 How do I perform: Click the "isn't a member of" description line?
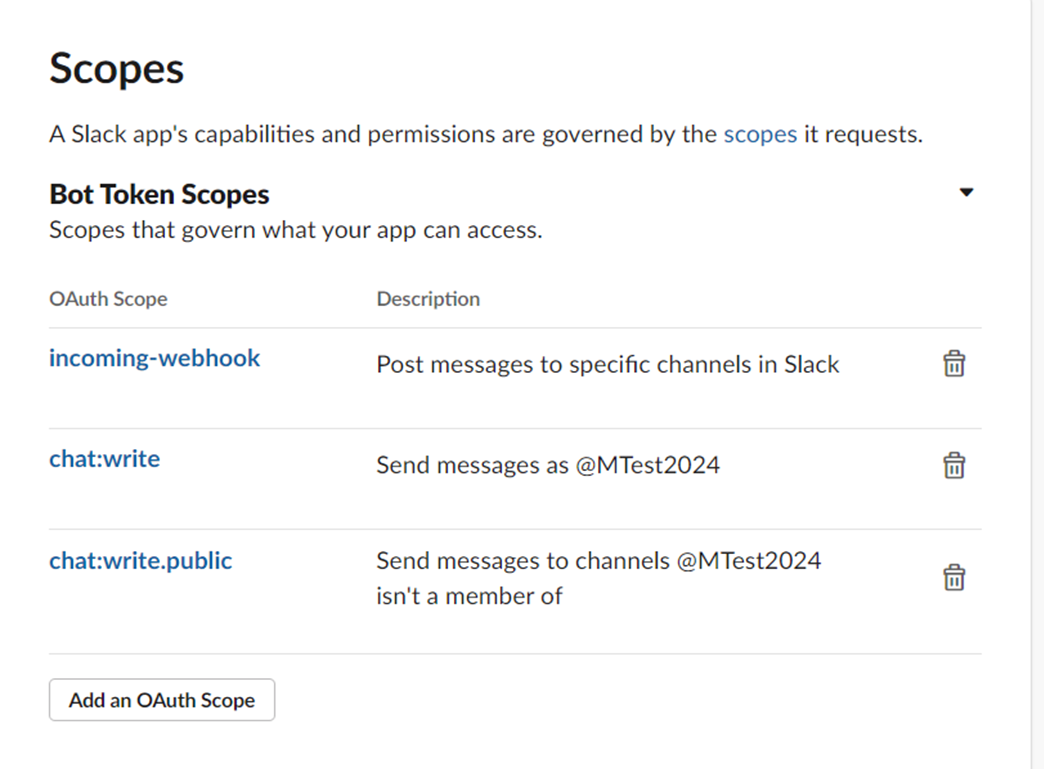(469, 596)
